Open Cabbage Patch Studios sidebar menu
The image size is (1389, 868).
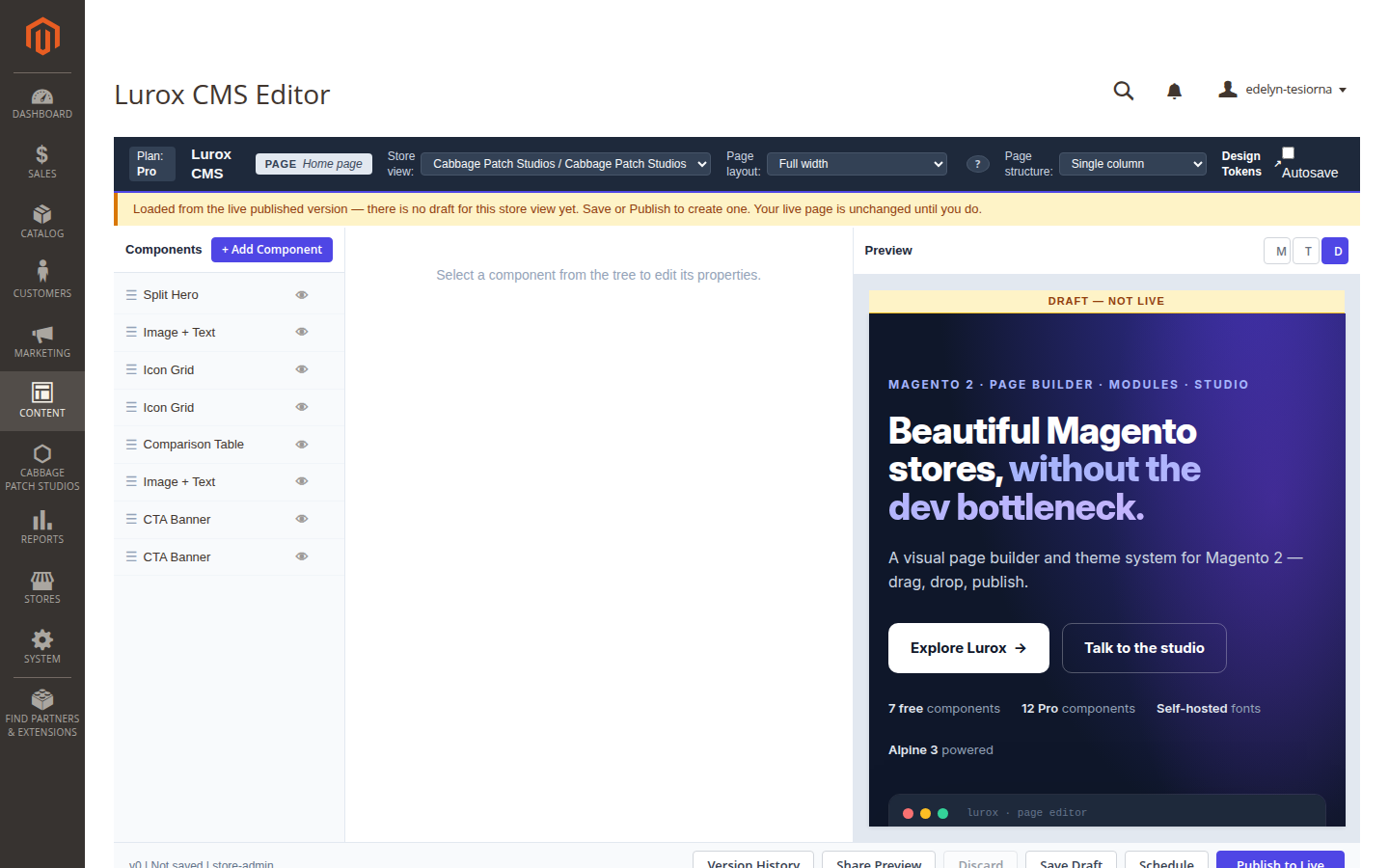point(42,468)
